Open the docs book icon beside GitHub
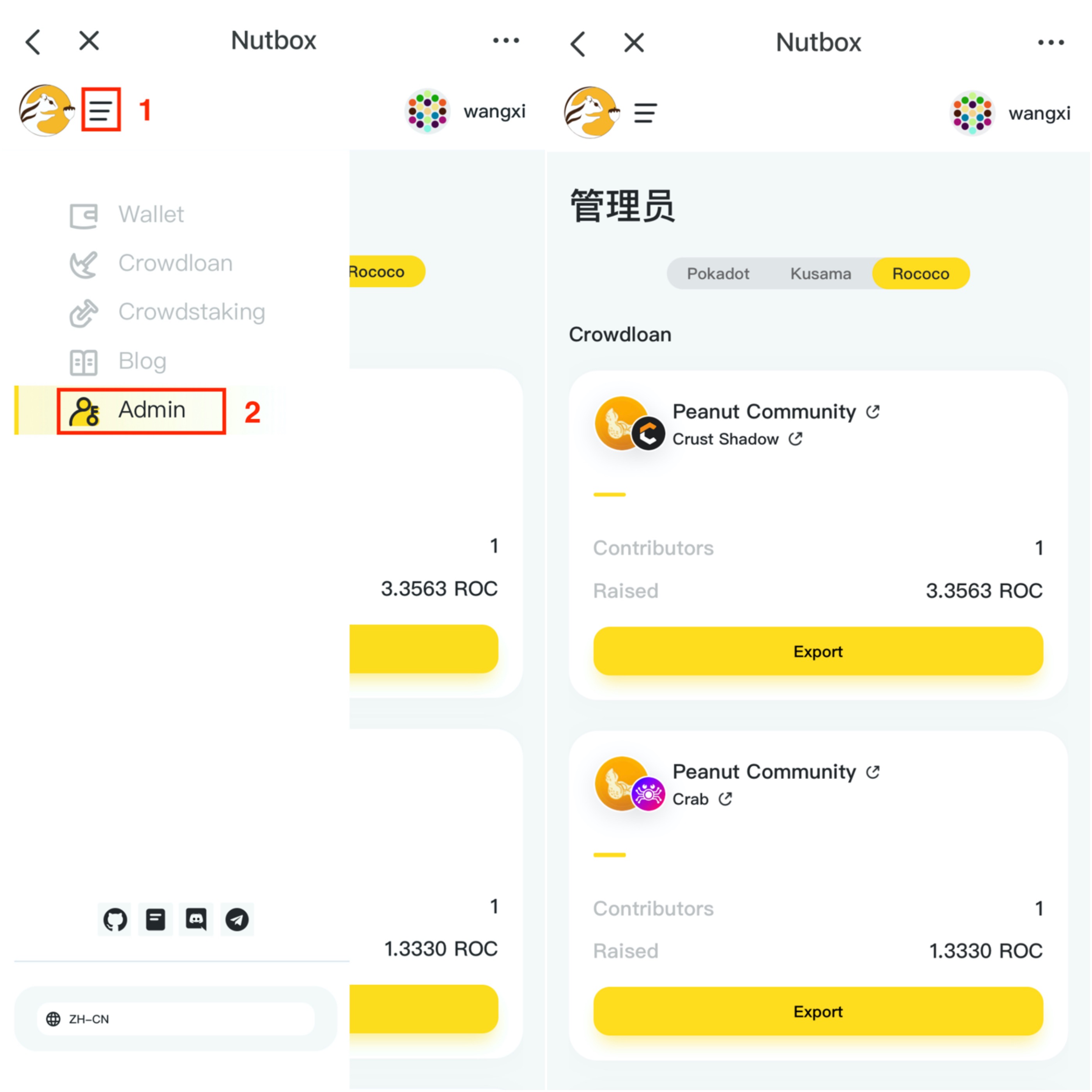Image resolution: width=1092 pixels, height=1092 pixels. click(156, 920)
